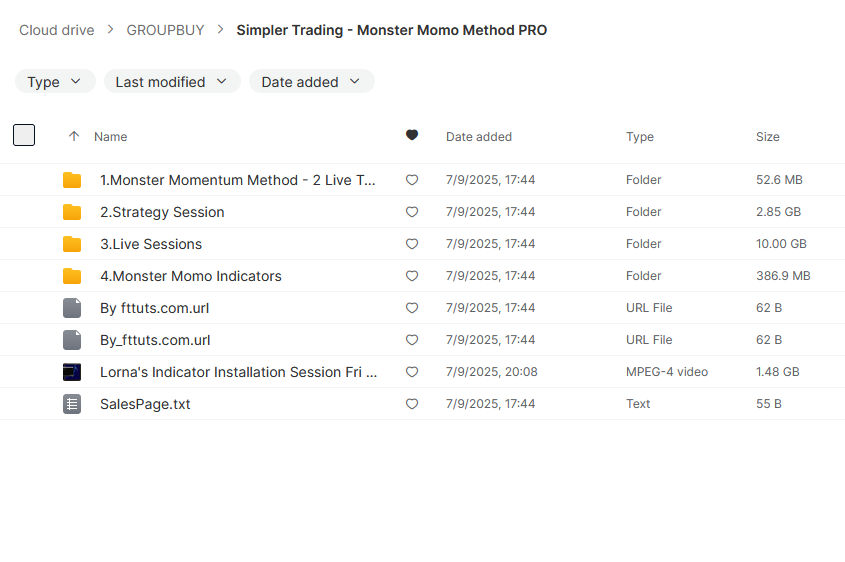Go to the Cloud drive breadcrumb

pos(57,30)
